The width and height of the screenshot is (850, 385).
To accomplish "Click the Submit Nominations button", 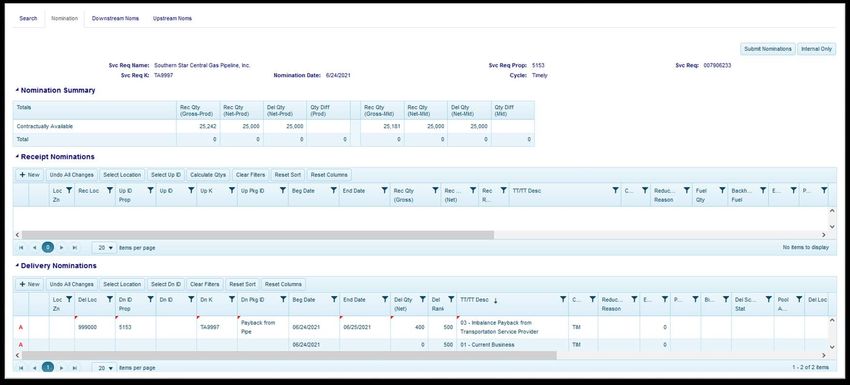I will 768,49.
